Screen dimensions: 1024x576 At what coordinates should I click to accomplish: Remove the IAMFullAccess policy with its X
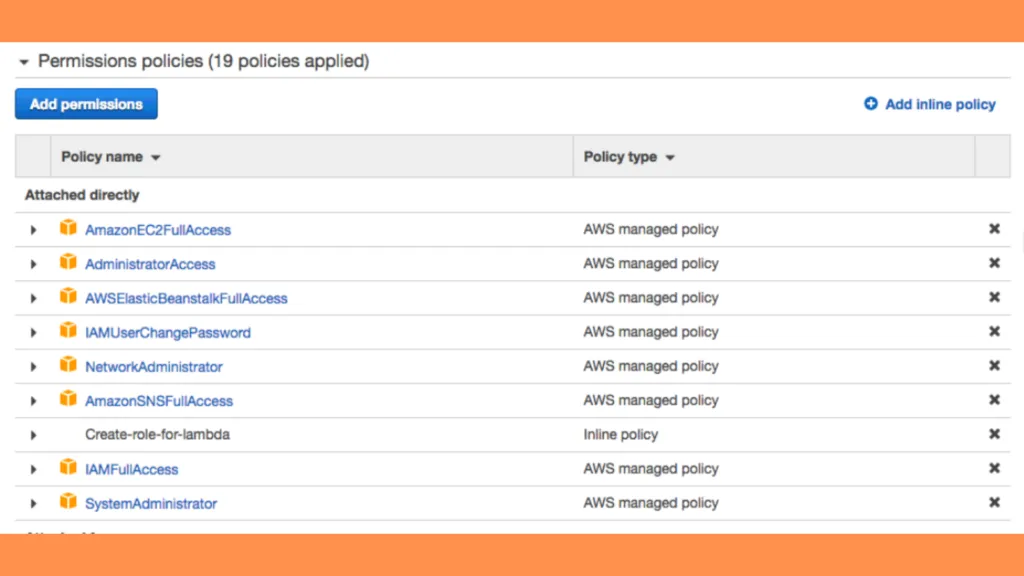pyautogui.click(x=994, y=468)
